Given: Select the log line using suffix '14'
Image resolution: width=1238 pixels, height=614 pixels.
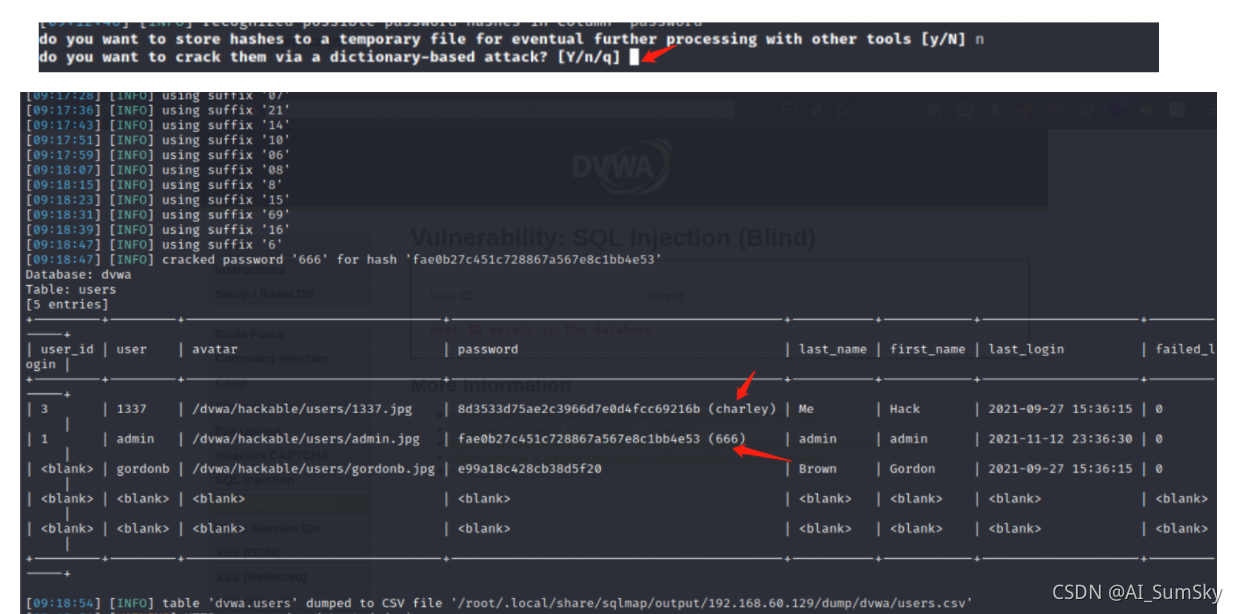Looking at the screenshot, I should [158, 125].
